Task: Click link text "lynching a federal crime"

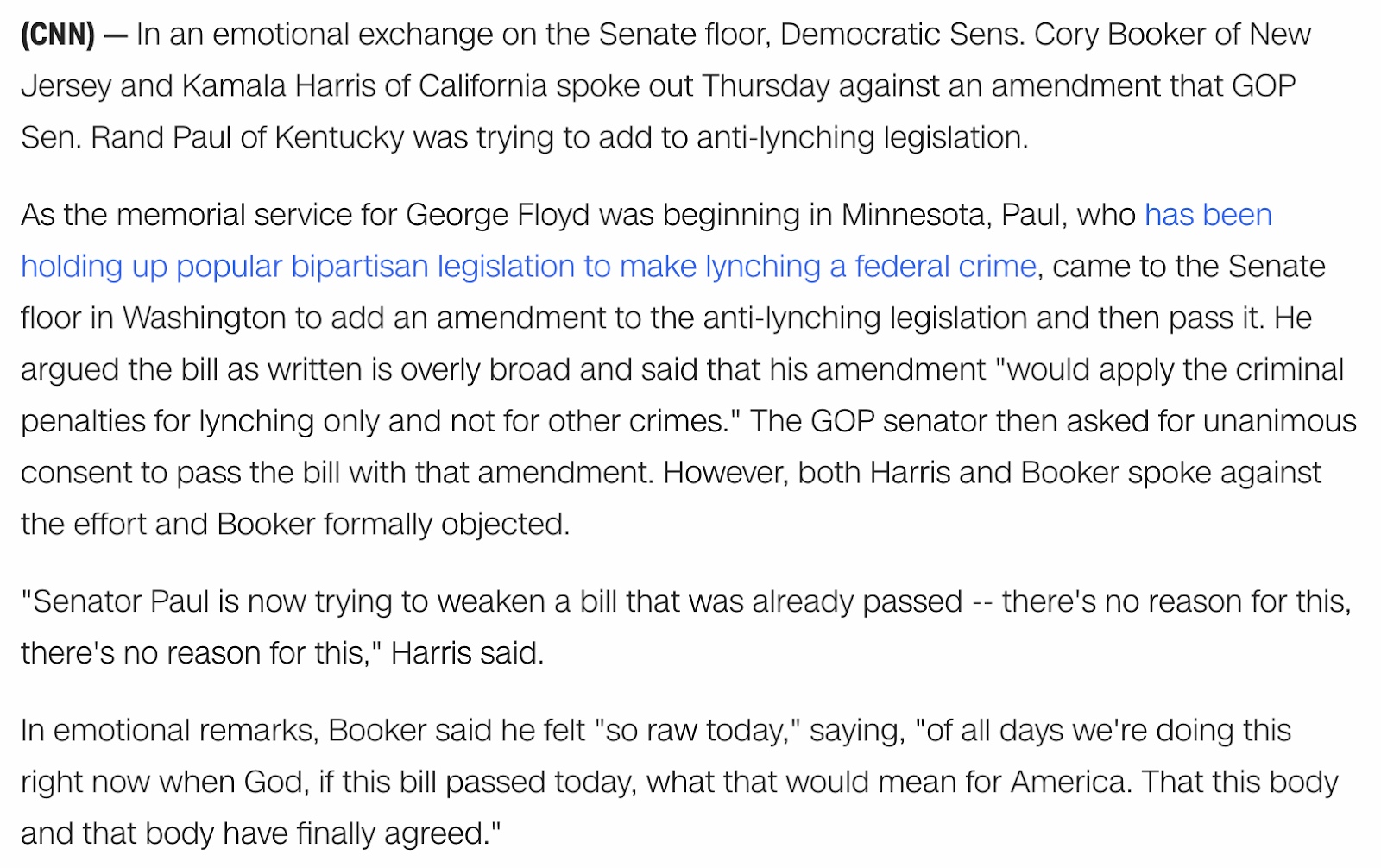Action: 870,267
